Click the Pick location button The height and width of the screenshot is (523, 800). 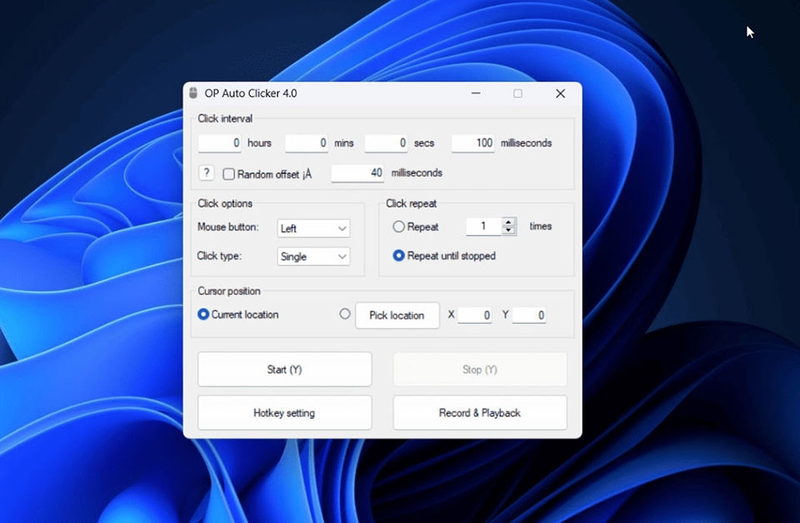tap(397, 315)
